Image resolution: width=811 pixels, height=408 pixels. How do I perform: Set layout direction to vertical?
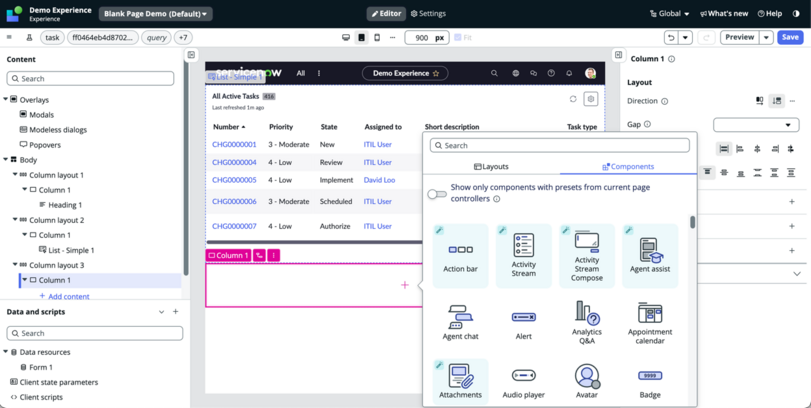[x=777, y=101]
